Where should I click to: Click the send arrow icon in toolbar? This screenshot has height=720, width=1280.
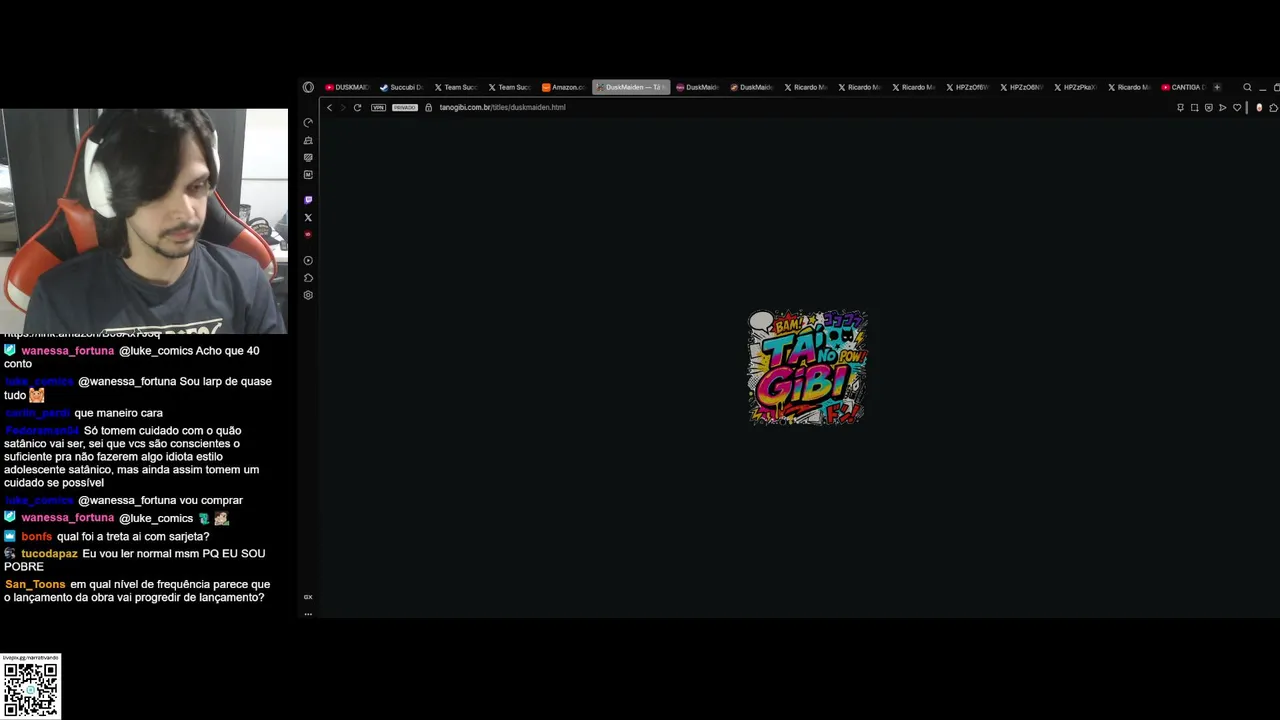point(1222,107)
